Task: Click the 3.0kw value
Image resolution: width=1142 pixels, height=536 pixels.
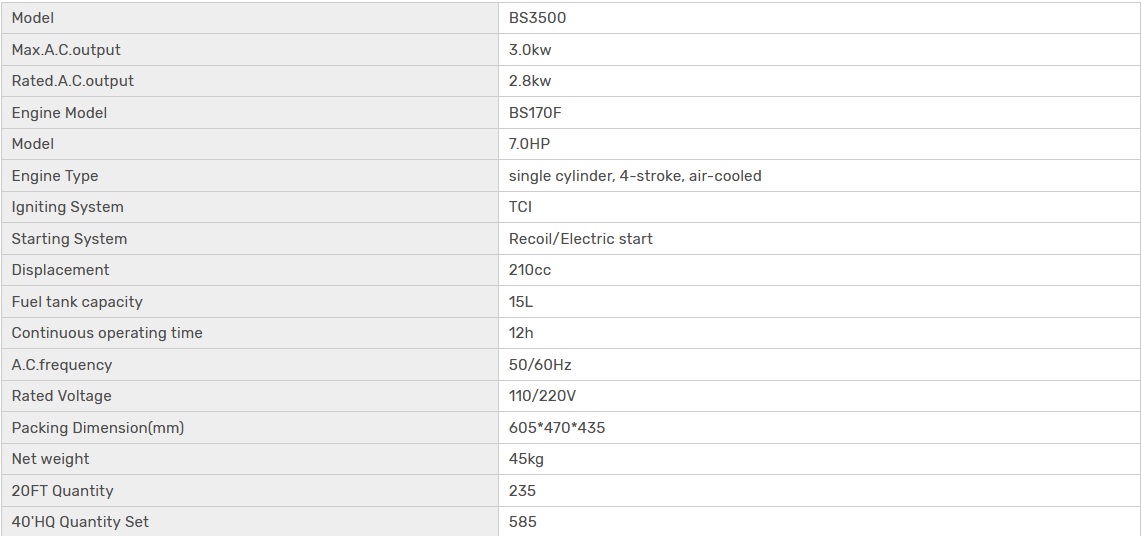Action: tap(530, 49)
